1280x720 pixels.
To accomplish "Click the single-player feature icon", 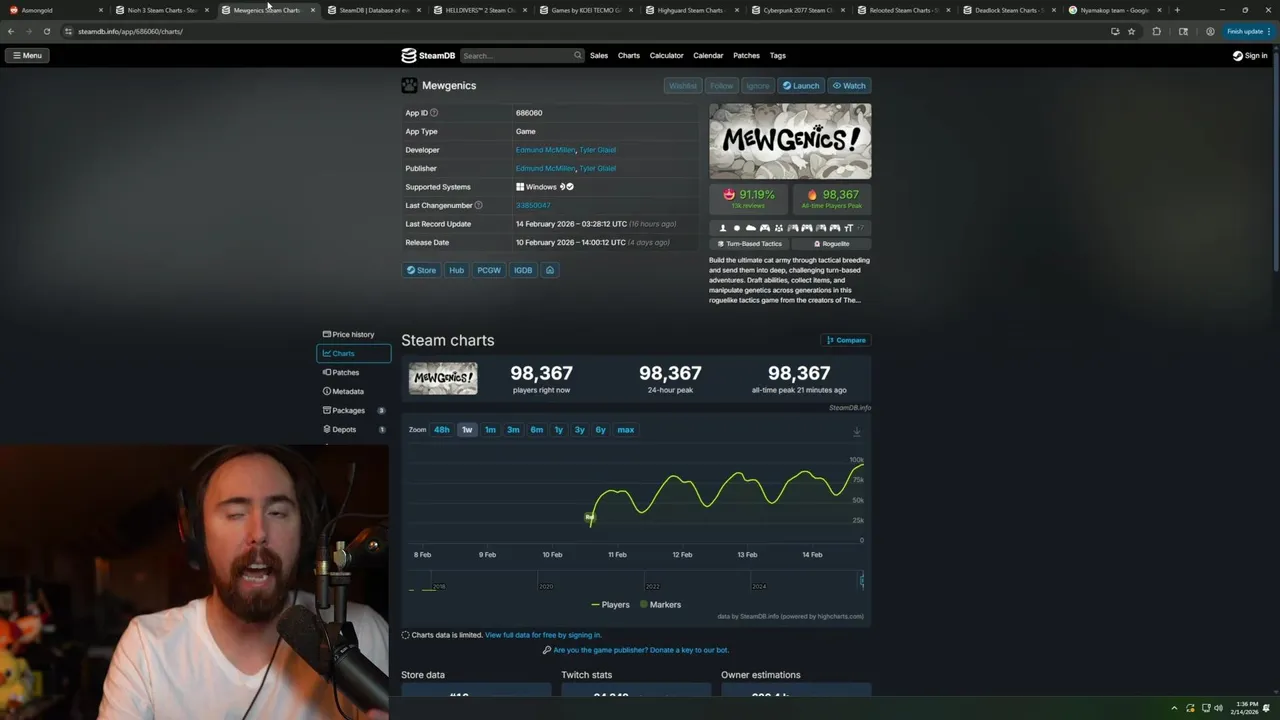I will click(x=723, y=228).
